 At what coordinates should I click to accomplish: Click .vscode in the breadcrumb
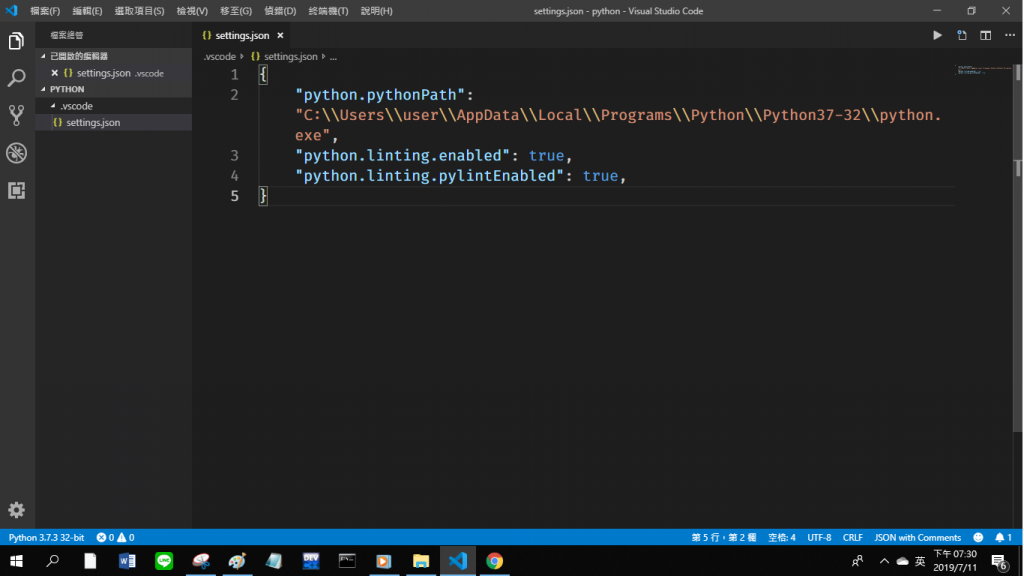[x=219, y=57]
